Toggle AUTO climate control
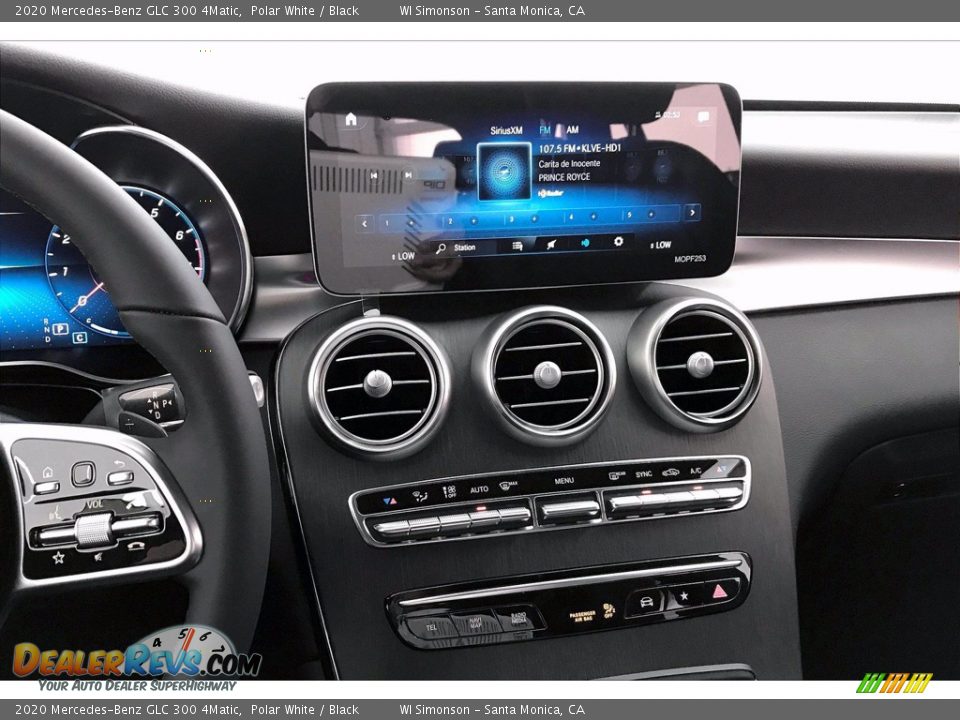The image size is (960, 720). point(479,490)
